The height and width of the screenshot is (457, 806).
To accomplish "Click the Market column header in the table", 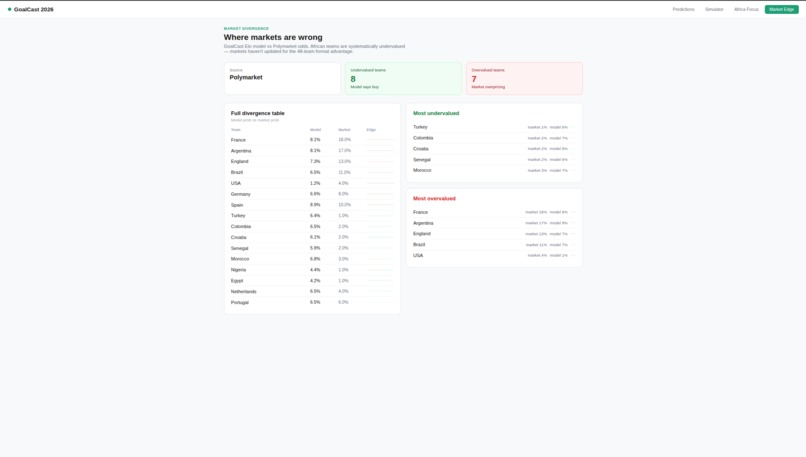I will (344, 130).
